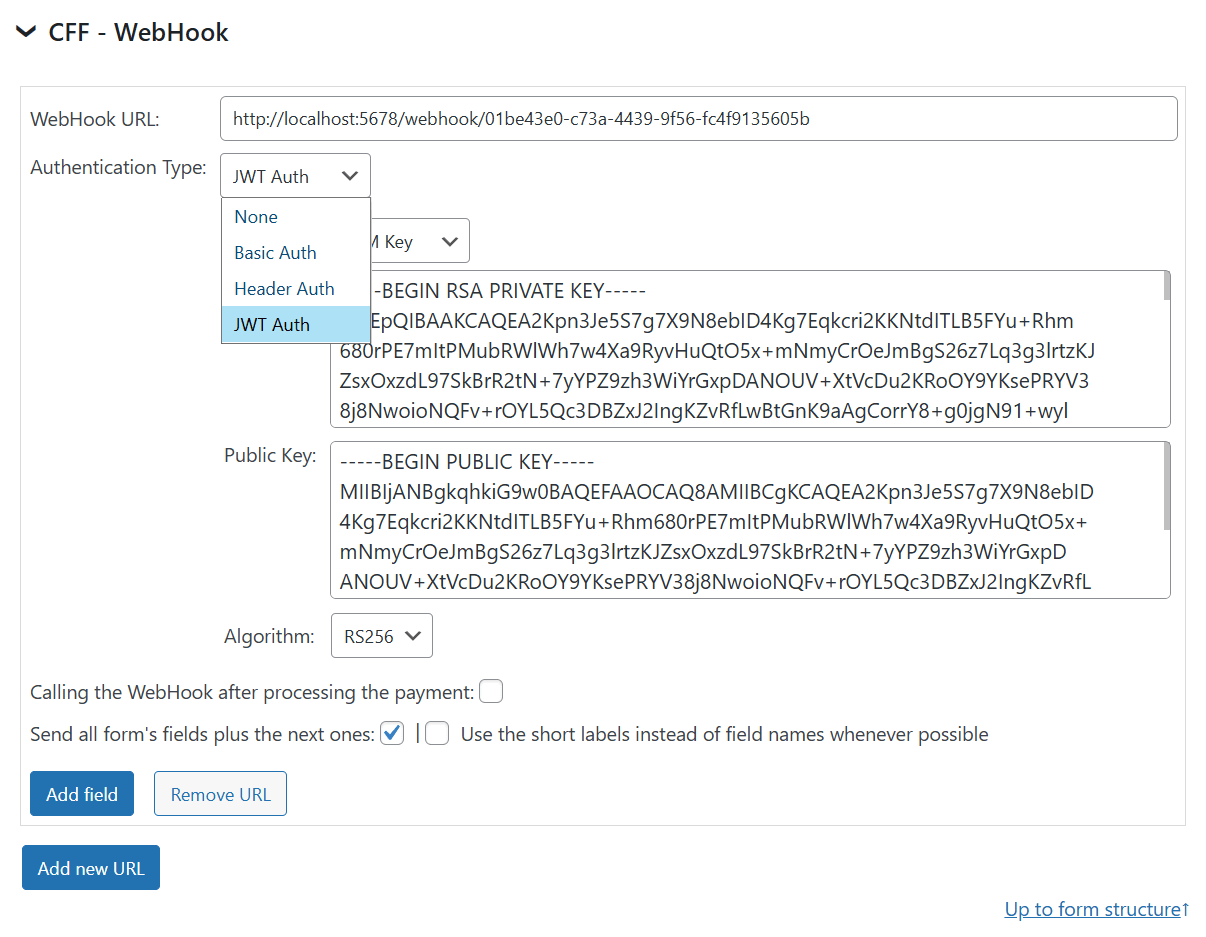1206x937 pixels.
Task: Collapse the CFF - WebHook section chevron
Action: pyautogui.click(x=26, y=32)
